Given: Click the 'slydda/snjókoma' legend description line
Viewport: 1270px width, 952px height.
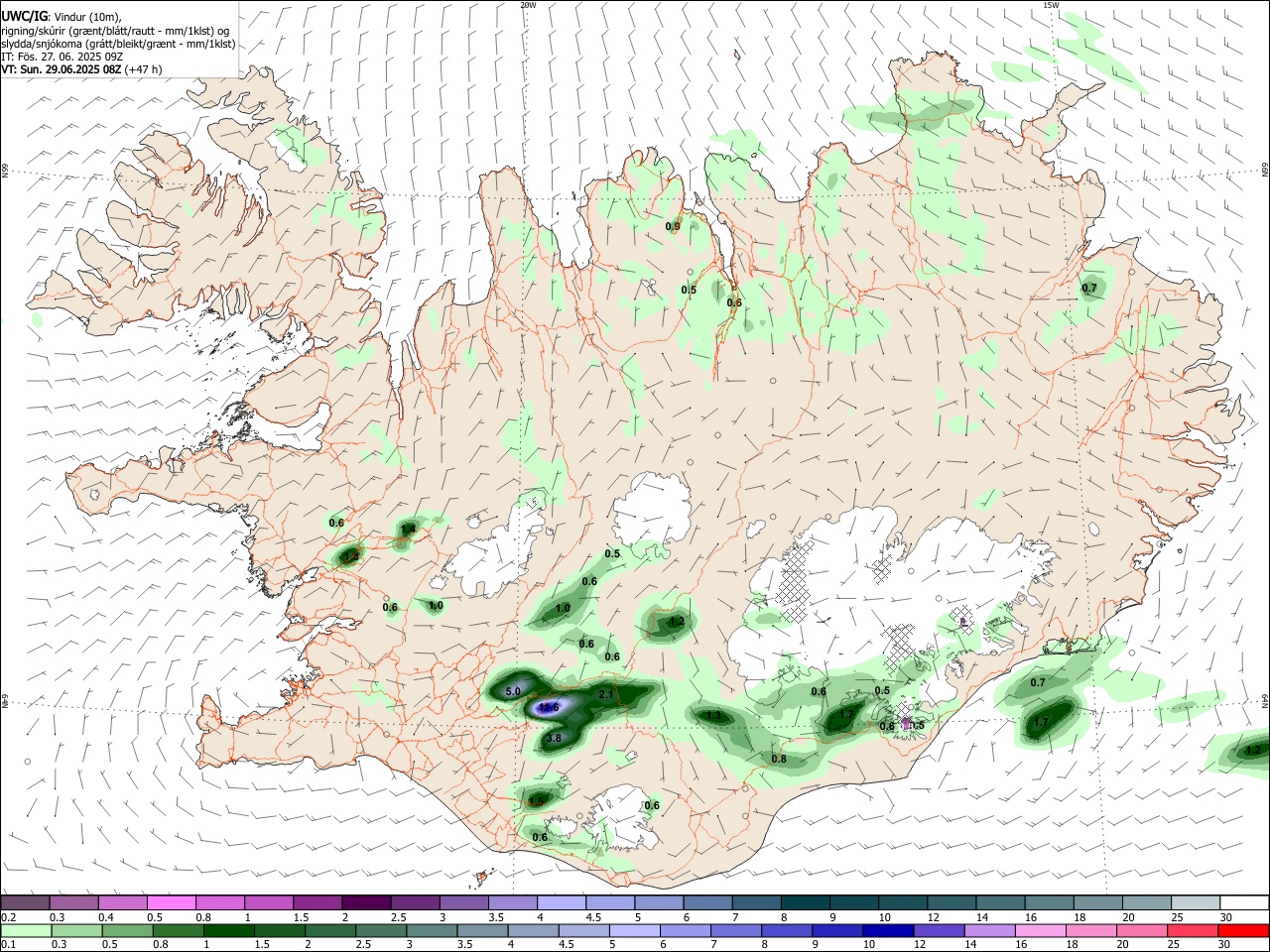Looking at the screenshot, I should (x=118, y=44).
